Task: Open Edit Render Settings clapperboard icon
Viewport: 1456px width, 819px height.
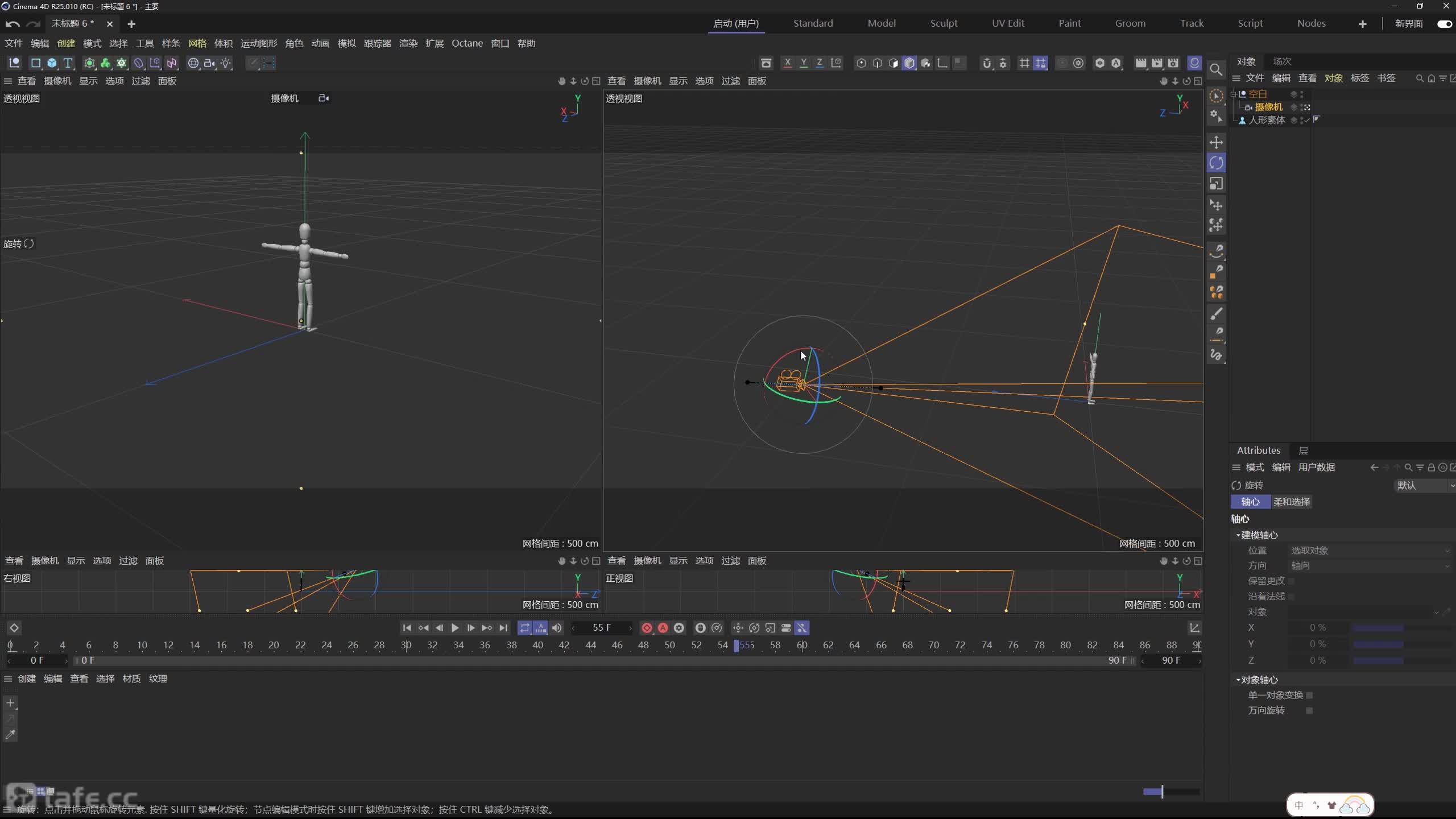Action: tap(1173, 63)
